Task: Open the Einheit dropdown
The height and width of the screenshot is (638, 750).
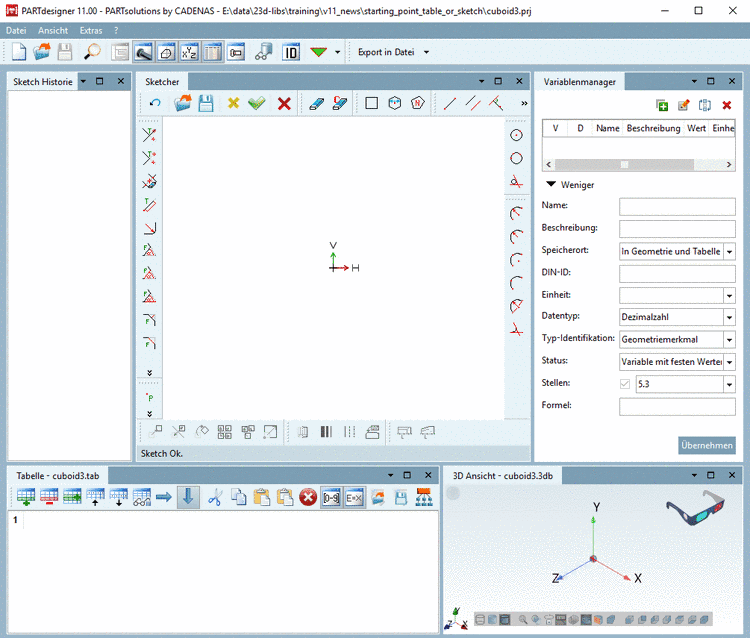Action: tap(729, 296)
